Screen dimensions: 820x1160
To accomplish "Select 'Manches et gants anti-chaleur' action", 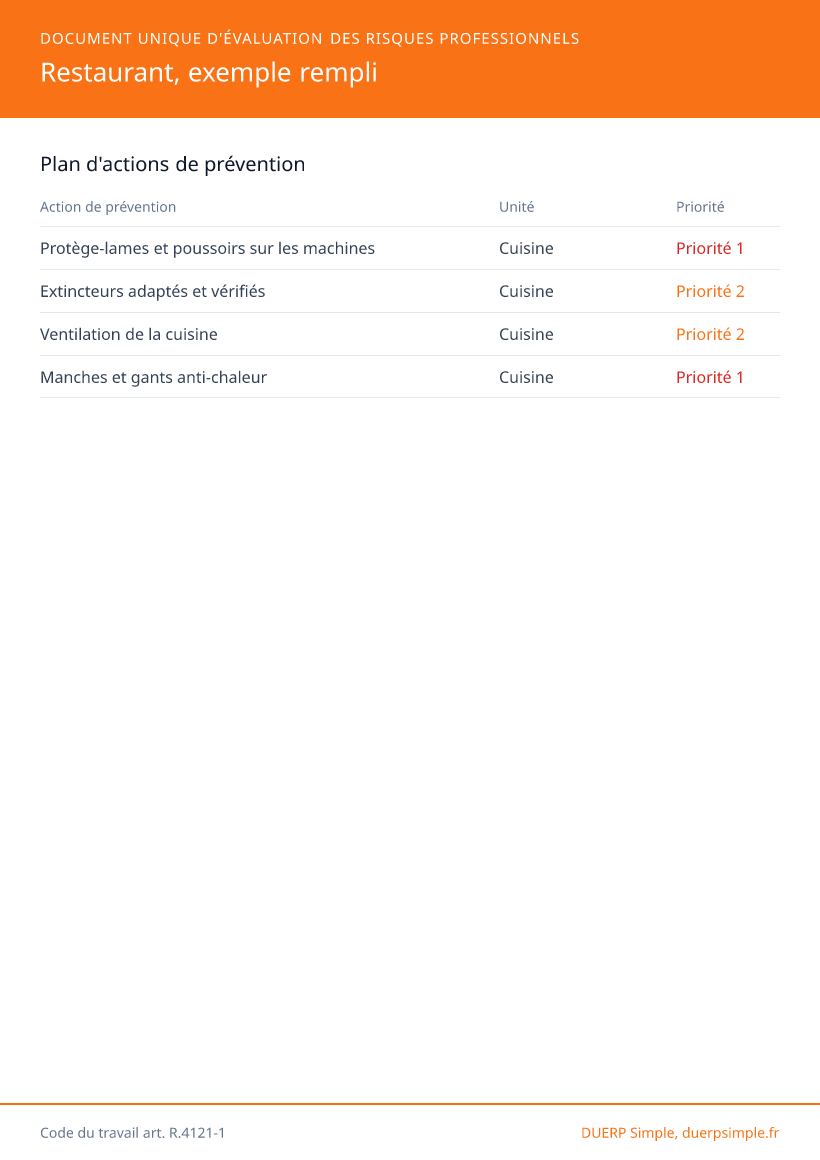I will point(153,377).
